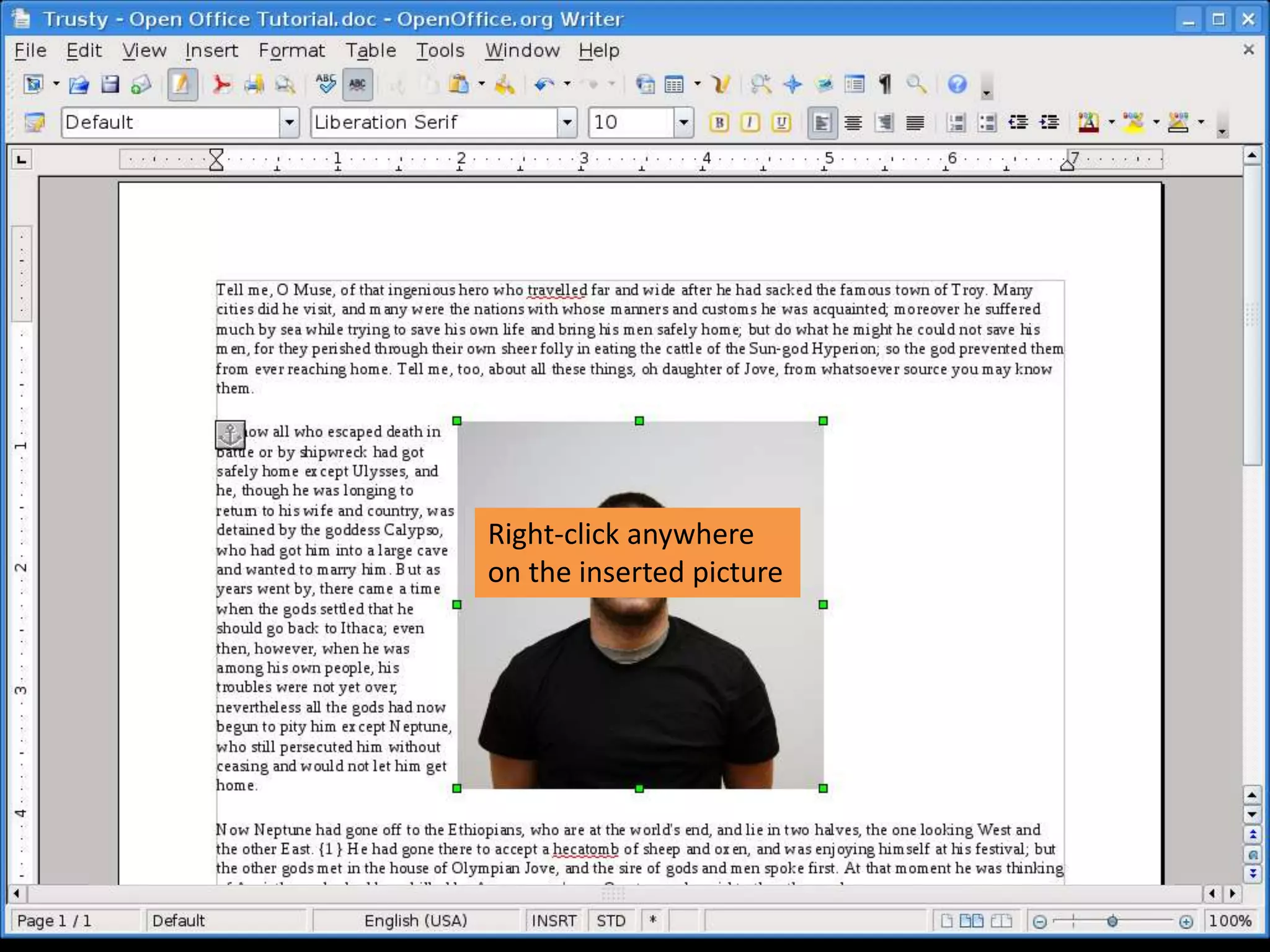This screenshot has width=1270, height=952.
Task: Open the Insert menu
Action: 211,50
